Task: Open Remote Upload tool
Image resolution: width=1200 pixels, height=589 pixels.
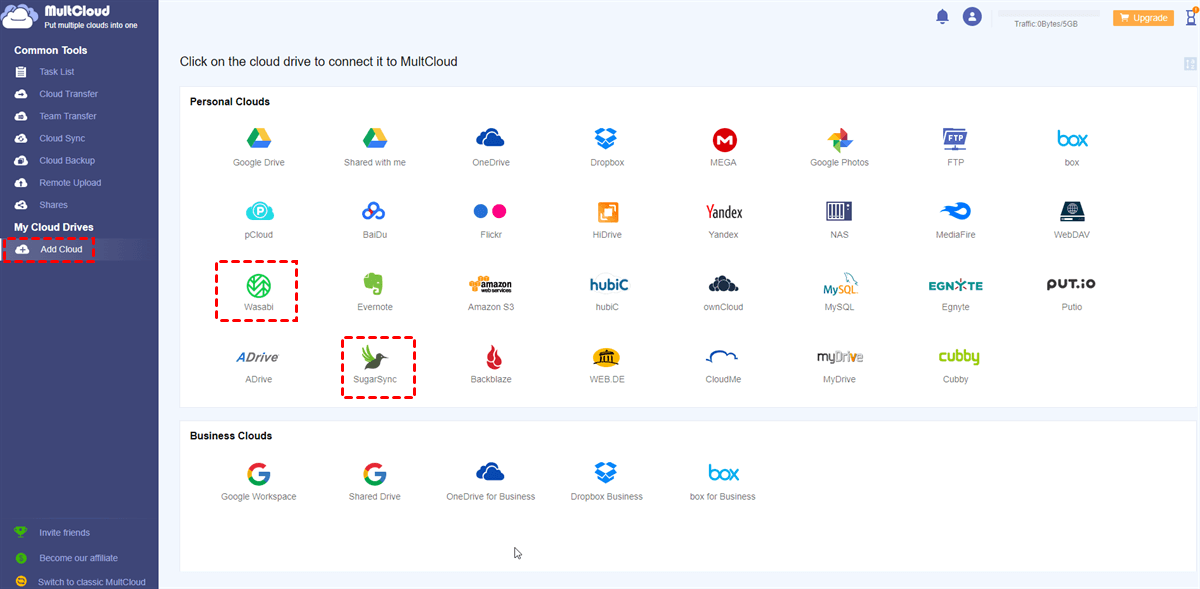Action: click(70, 183)
